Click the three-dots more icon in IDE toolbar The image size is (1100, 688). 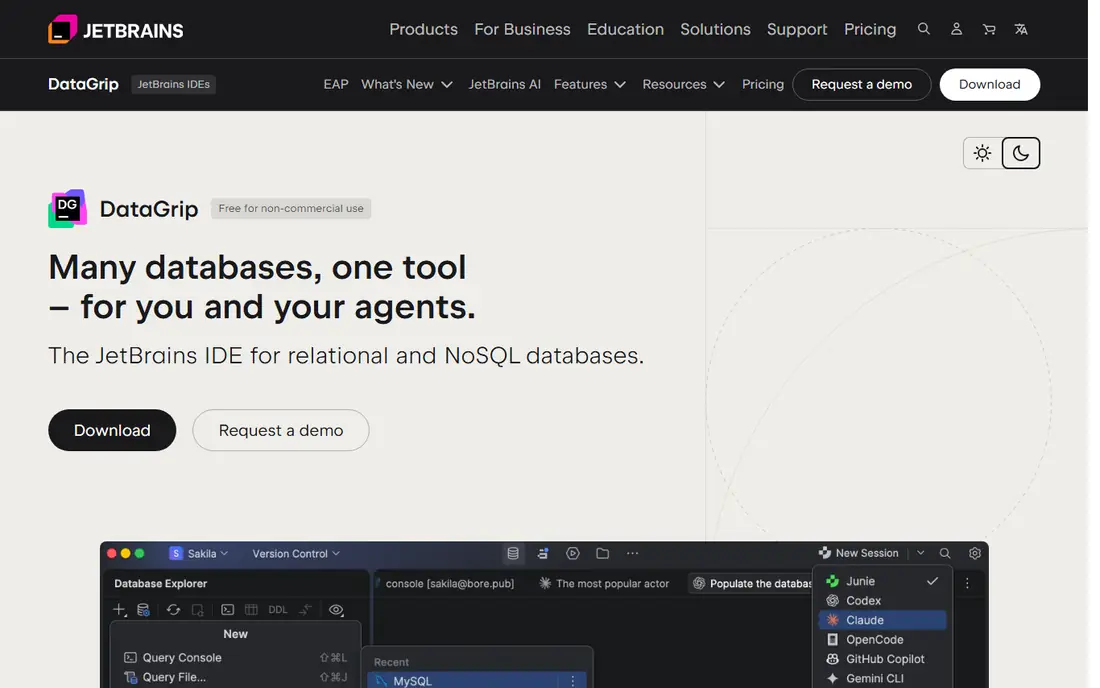(632, 553)
